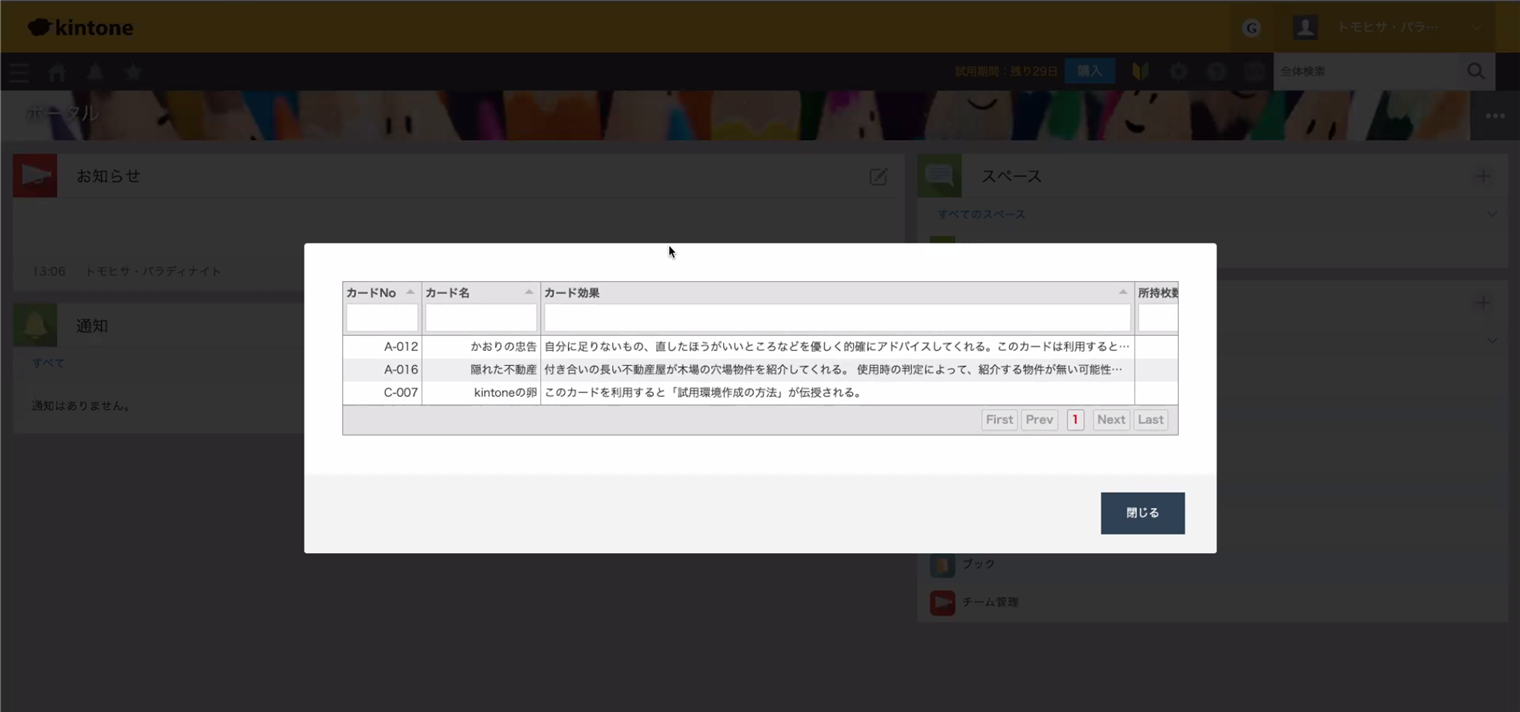
Task: Click the すべて link under 通知
Action: [48, 363]
